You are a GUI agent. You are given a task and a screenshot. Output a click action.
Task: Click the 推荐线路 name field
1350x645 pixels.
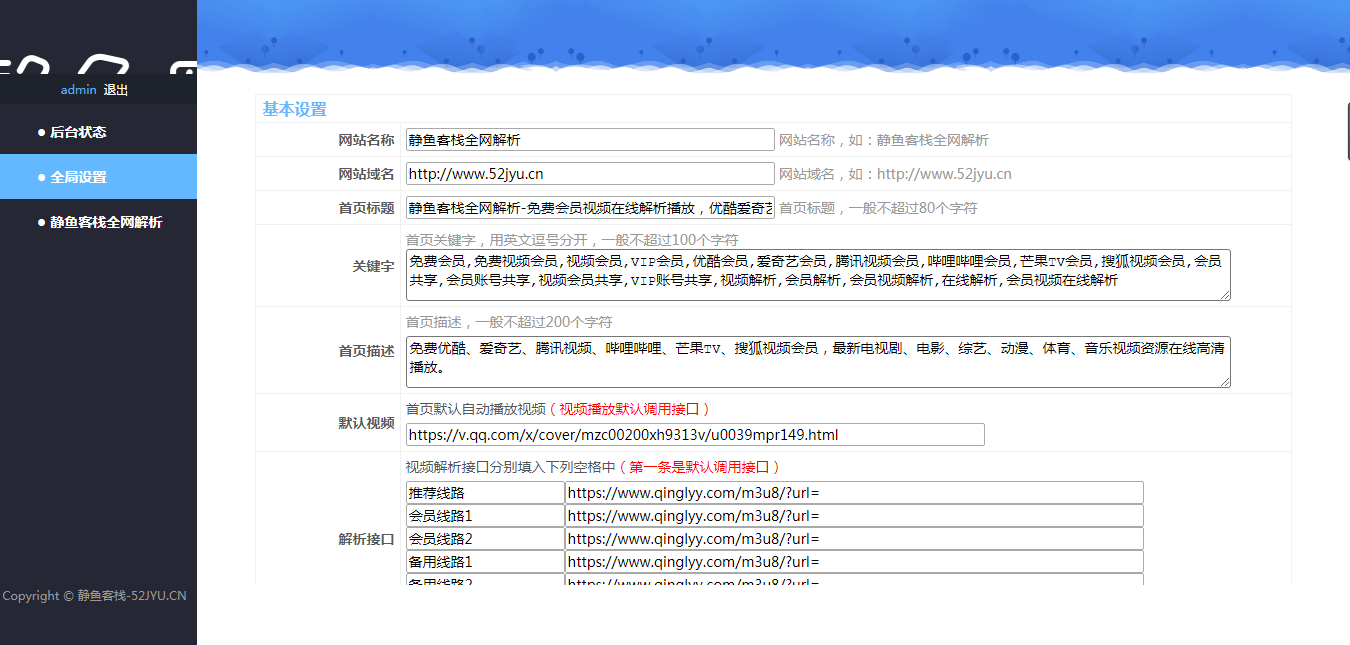(x=485, y=493)
